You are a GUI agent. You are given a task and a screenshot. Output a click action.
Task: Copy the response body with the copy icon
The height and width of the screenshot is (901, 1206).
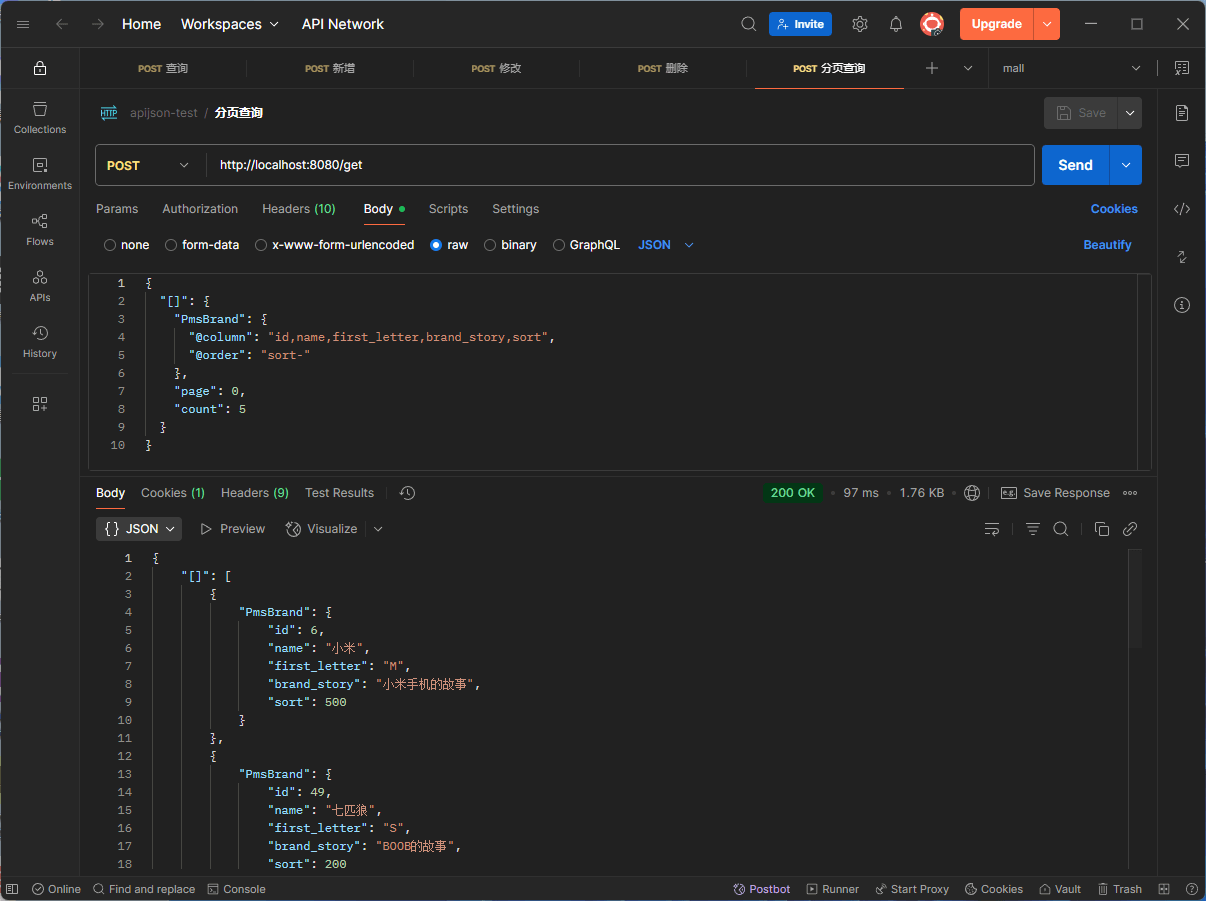pyautogui.click(x=1102, y=529)
